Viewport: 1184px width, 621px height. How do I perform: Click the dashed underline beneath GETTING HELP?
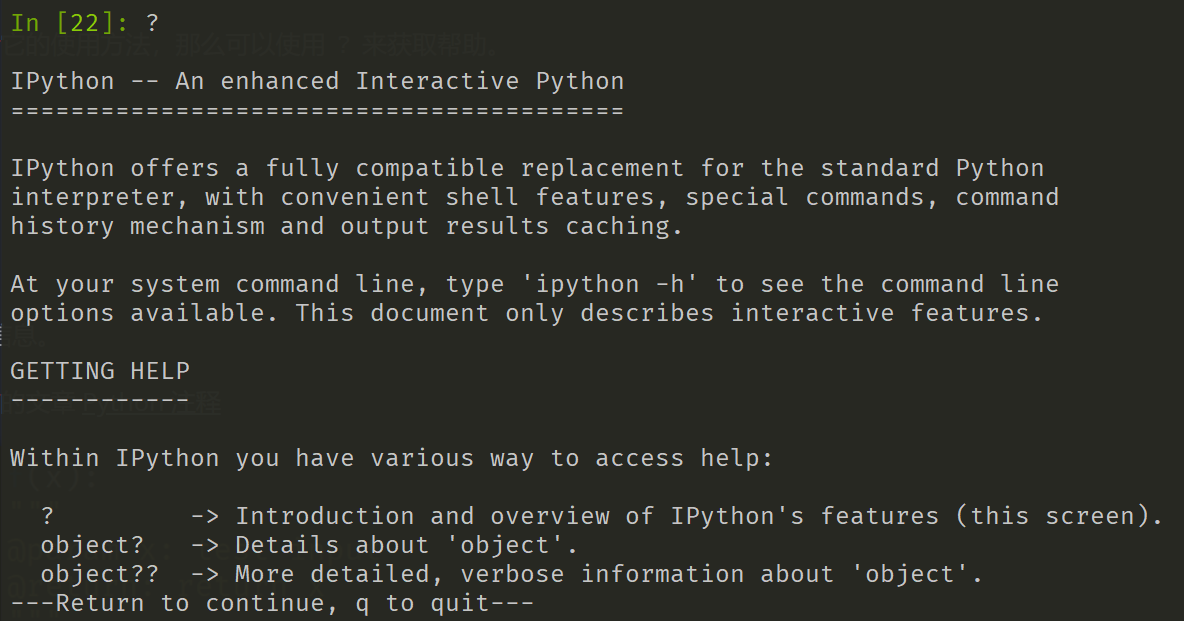[100, 400]
